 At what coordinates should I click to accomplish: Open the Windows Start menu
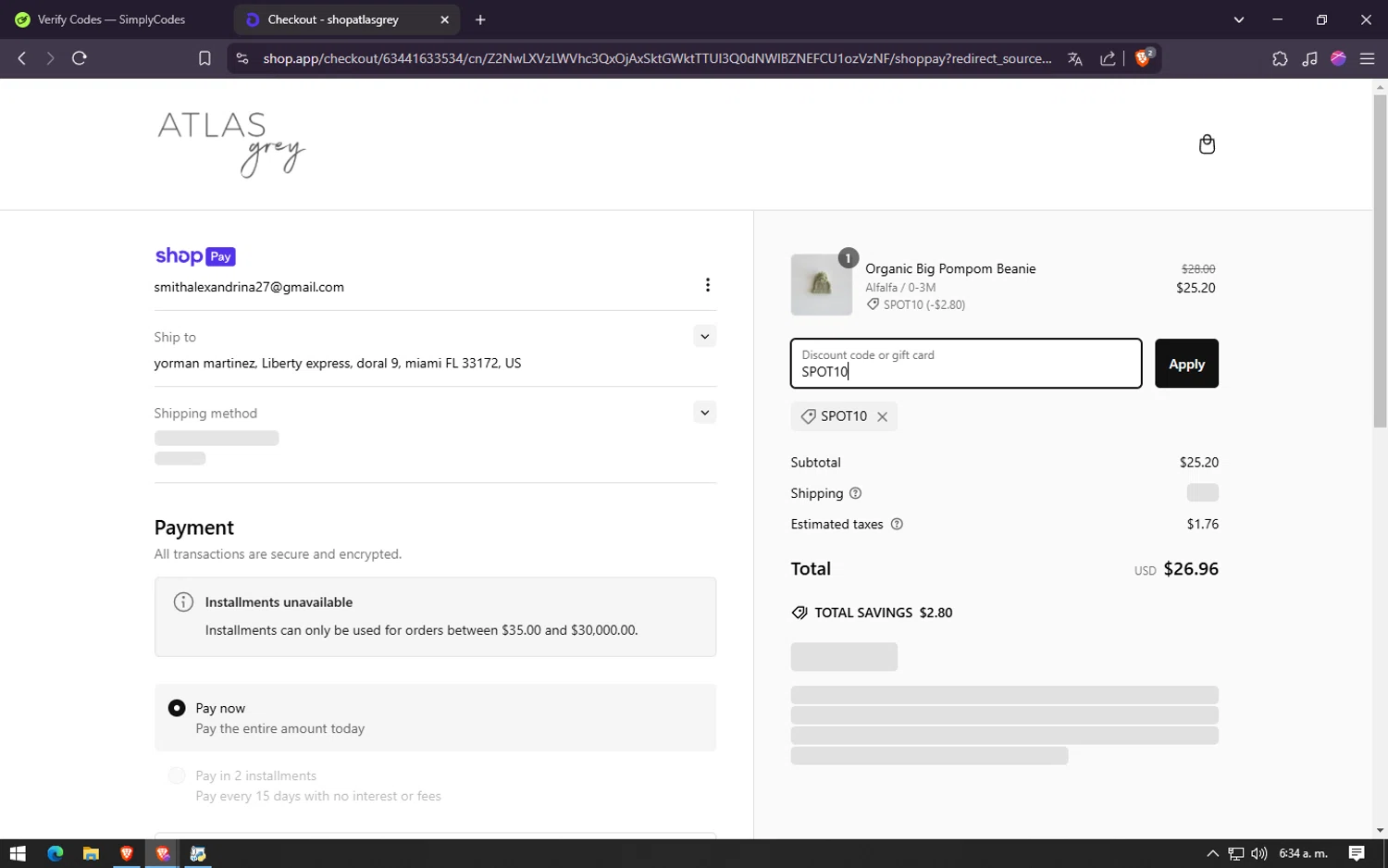click(x=18, y=853)
